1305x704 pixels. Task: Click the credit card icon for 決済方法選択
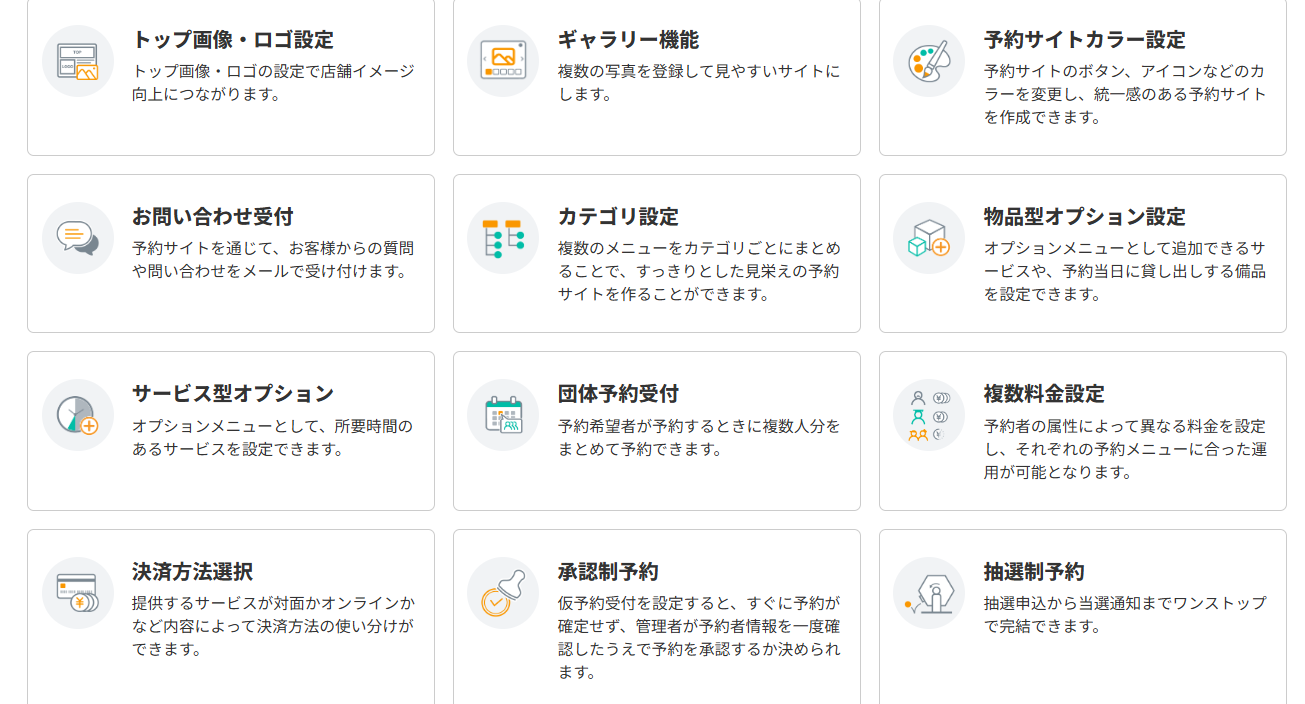point(78,593)
